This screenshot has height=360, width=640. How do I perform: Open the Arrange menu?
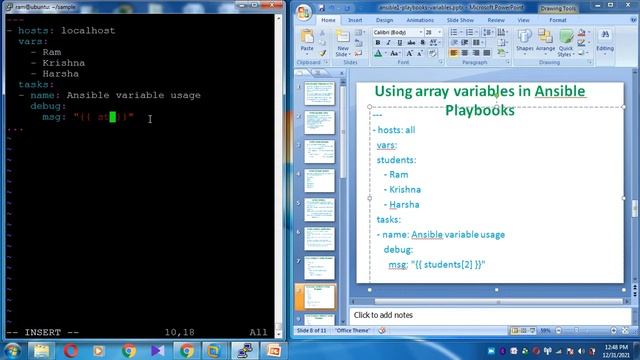545,41
